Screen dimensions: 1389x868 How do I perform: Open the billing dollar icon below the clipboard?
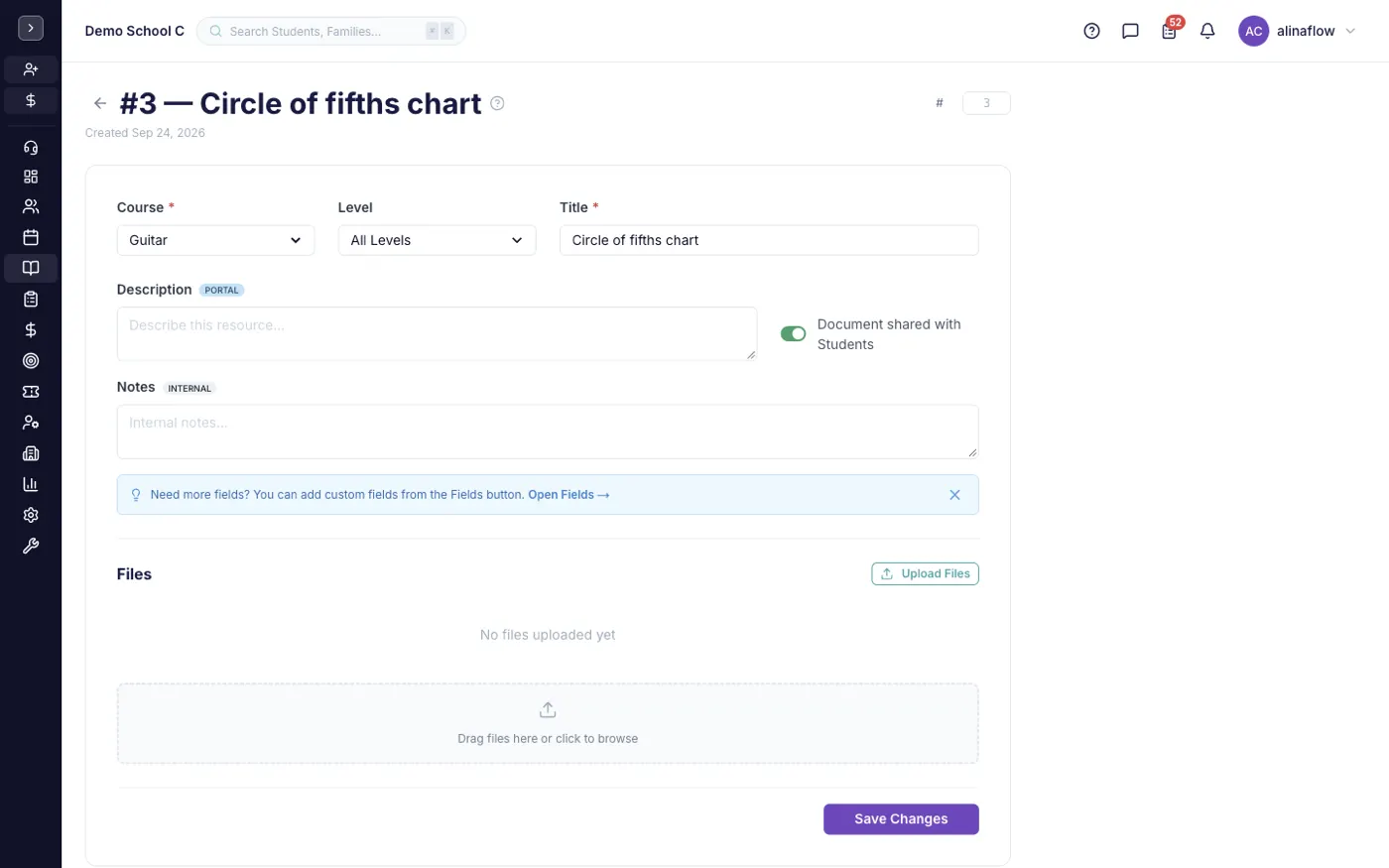31,329
